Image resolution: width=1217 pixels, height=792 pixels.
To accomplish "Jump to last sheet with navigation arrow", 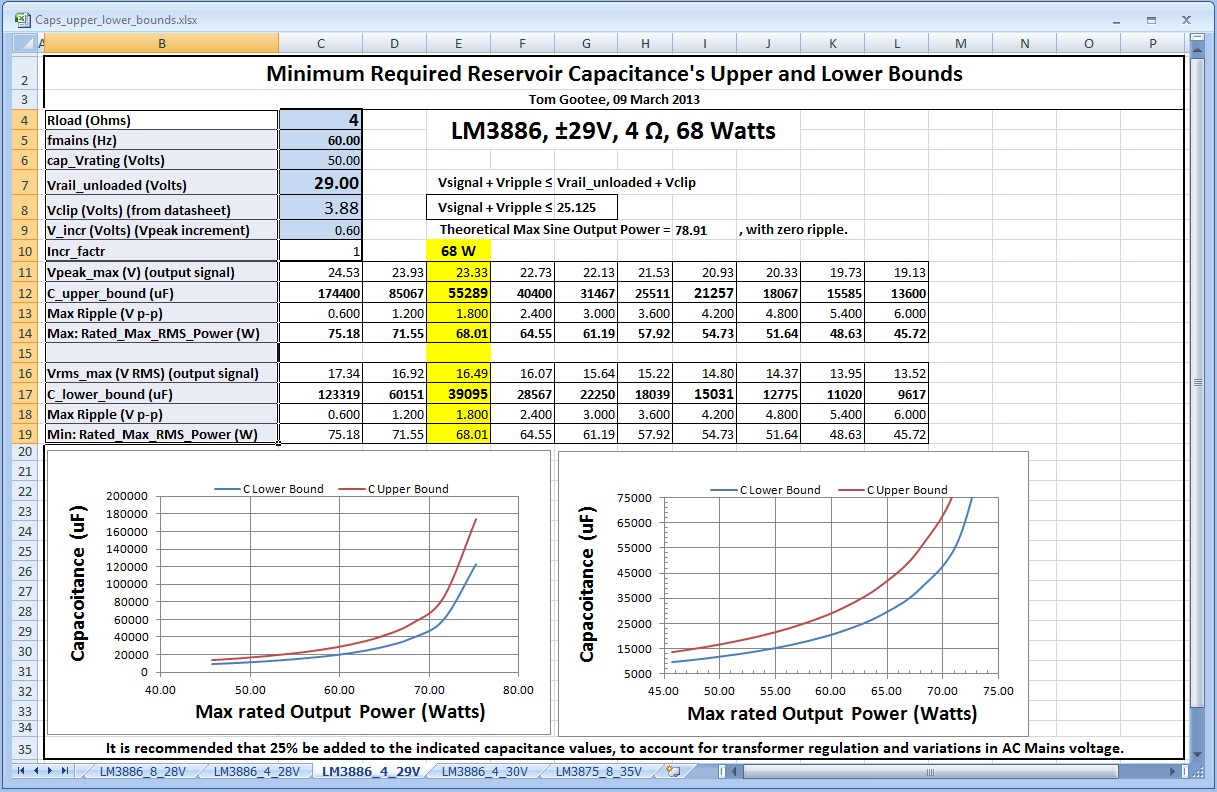I will click(x=65, y=771).
